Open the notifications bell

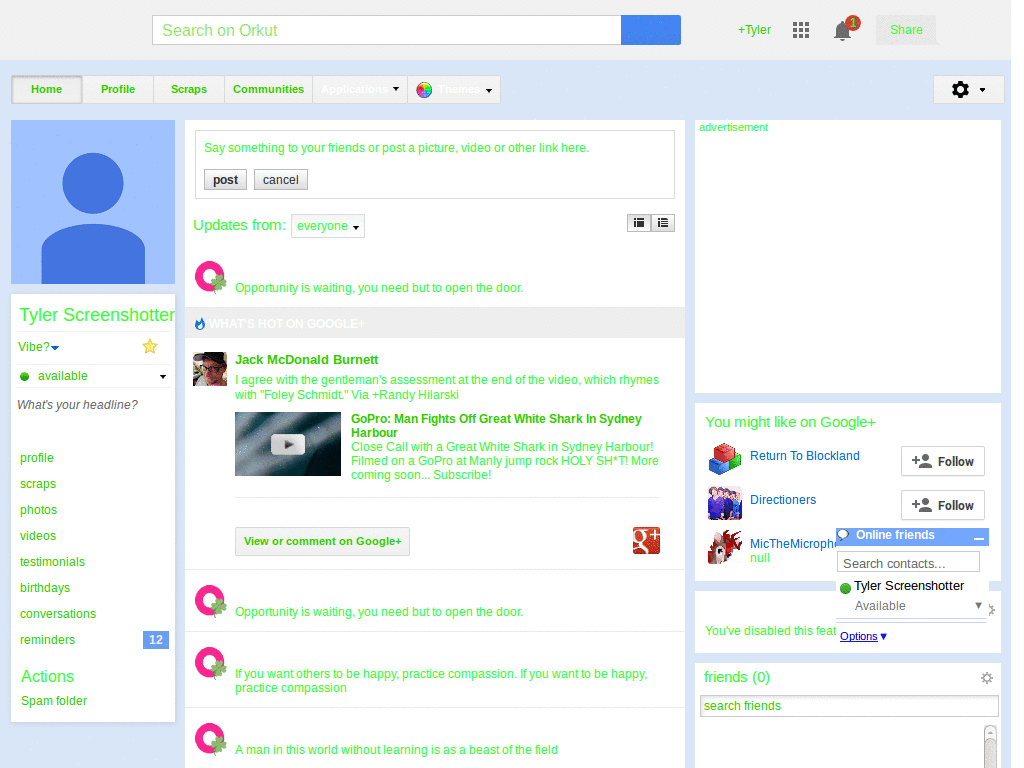coord(843,31)
